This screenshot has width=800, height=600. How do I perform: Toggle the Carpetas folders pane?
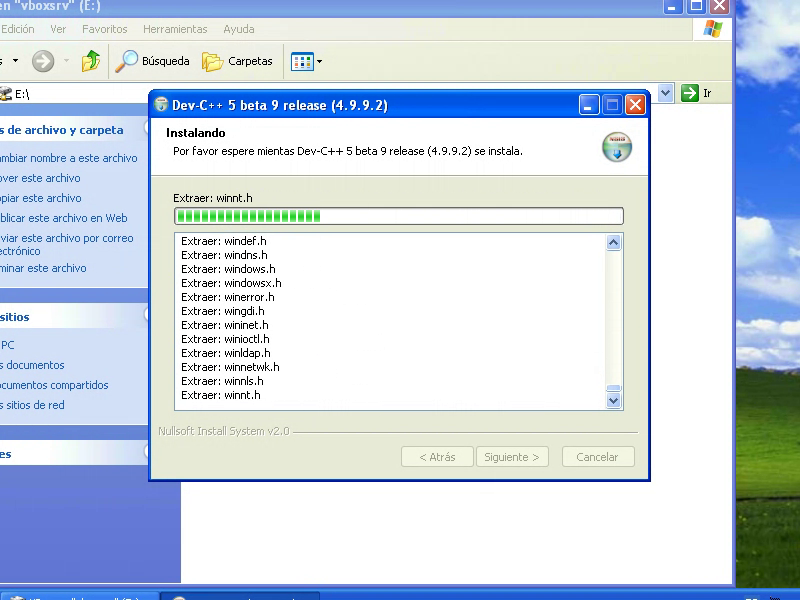point(237,61)
